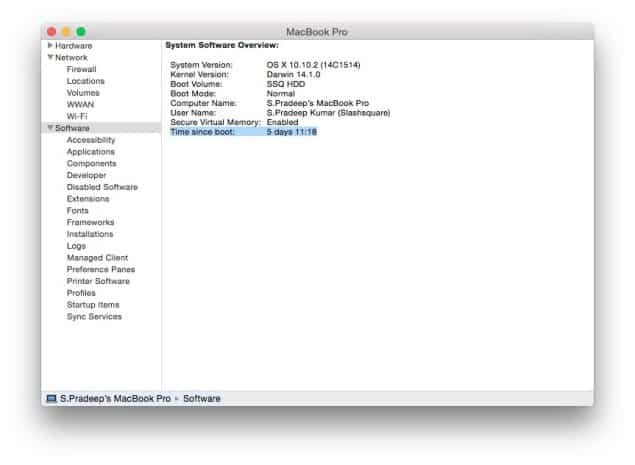Select Network in the sidebar
Viewport: 635px width, 465px height.
point(71,58)
